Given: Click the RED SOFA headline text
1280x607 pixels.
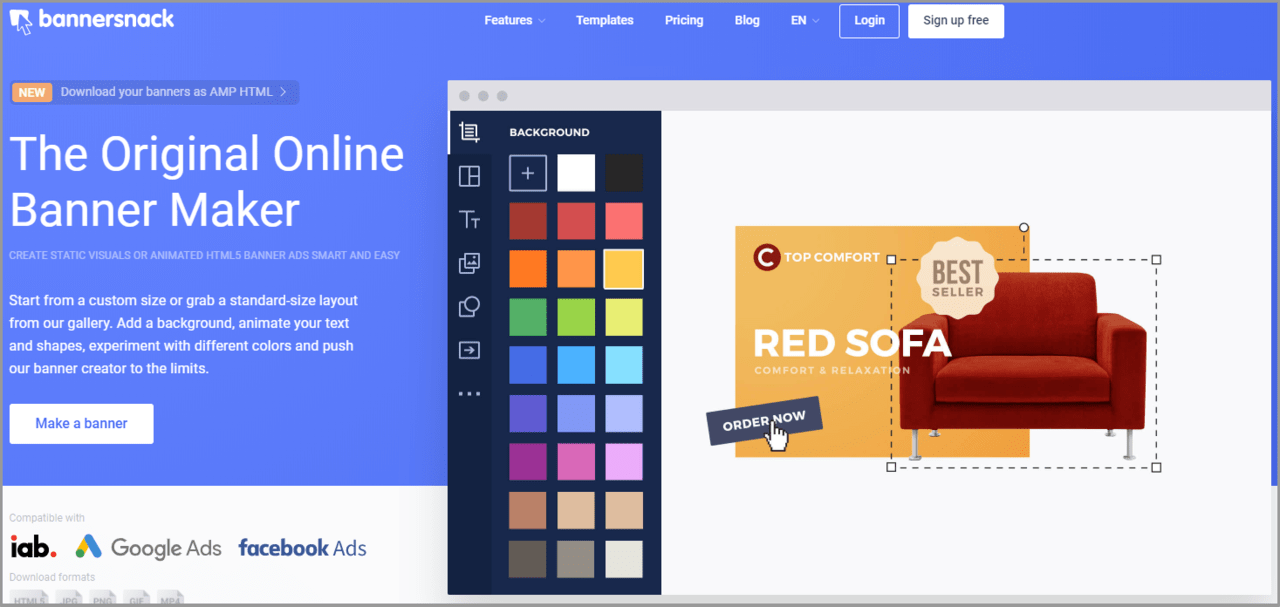Looking at the screenshot, I should tap(852, 343).
